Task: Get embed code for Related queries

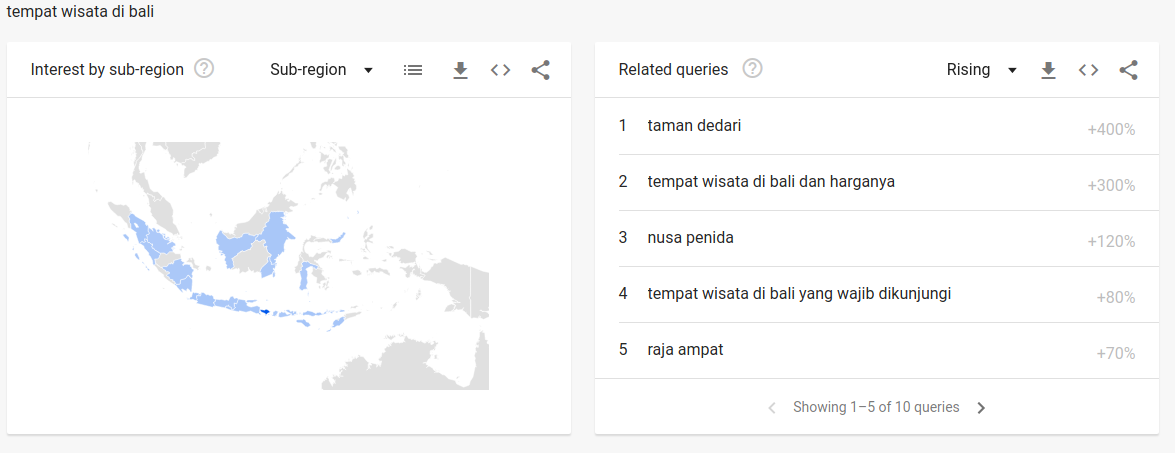Action: point(1089,70)
